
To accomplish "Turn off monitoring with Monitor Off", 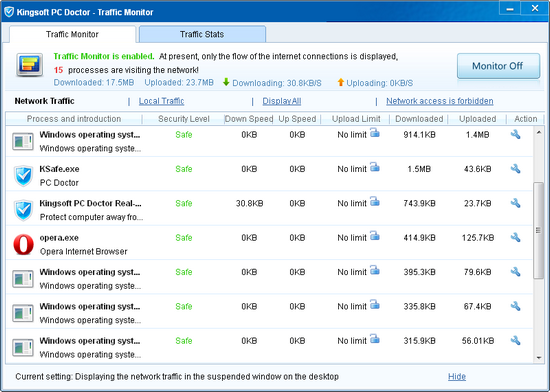I will tap(498, 66).
